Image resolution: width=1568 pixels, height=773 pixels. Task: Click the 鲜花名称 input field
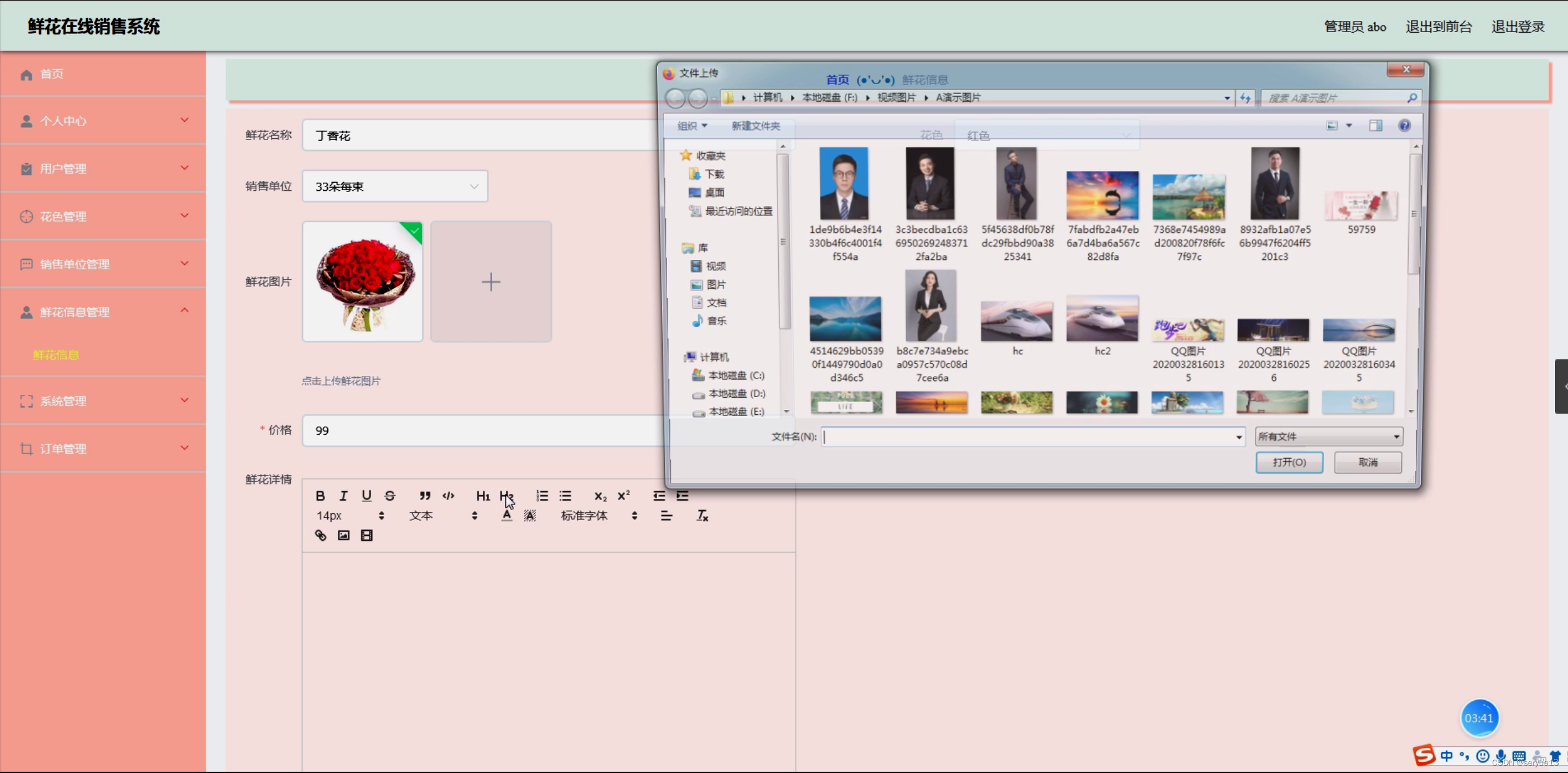(482, 135)
